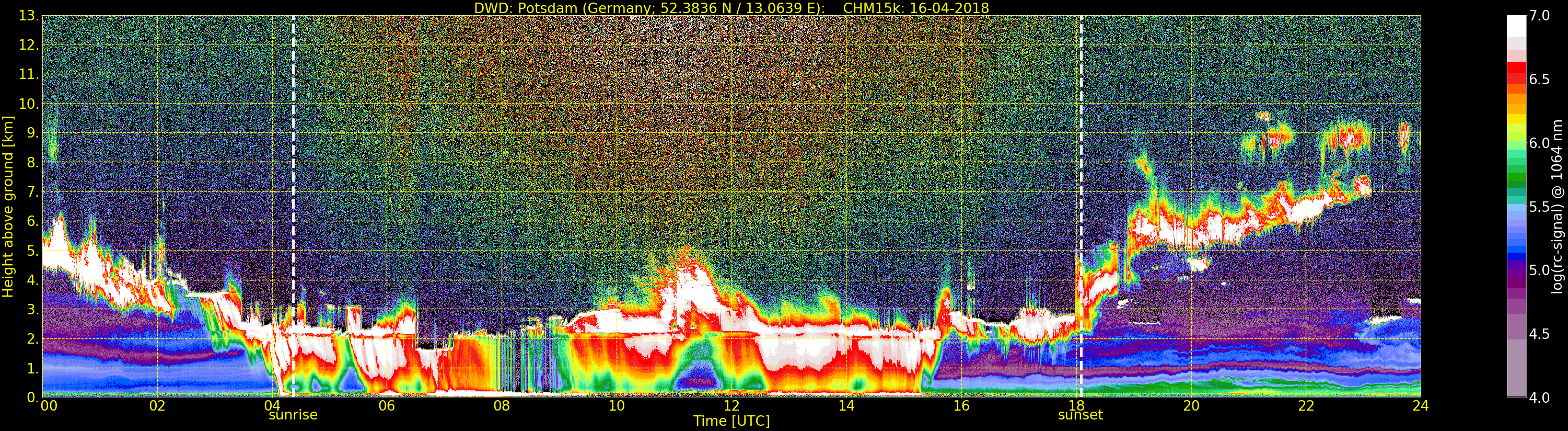Click the '06' tick on the time axis
Viewport: 1568px width, 431px height.
(387, 406)
